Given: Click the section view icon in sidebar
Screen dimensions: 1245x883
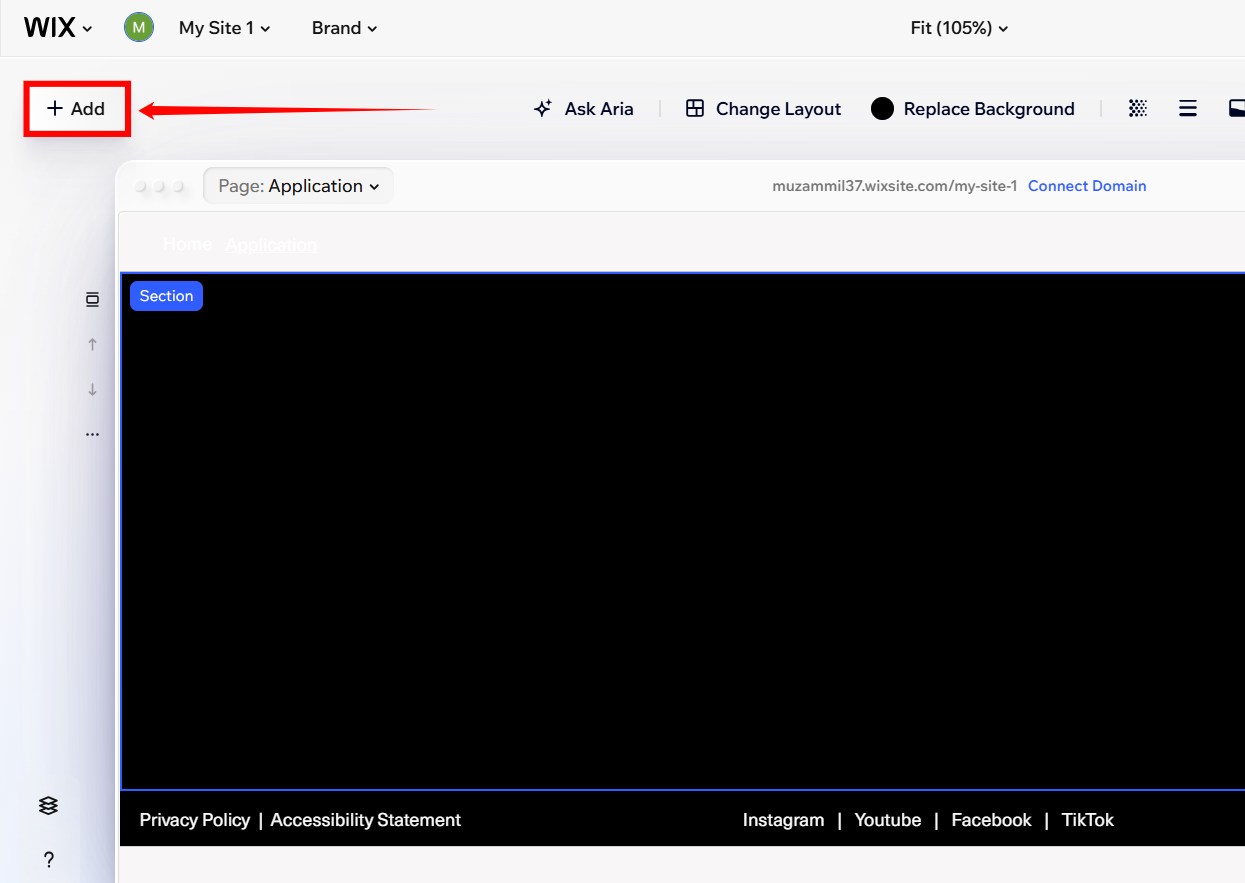Looking at the screenshot, I should tap(92, 299).
